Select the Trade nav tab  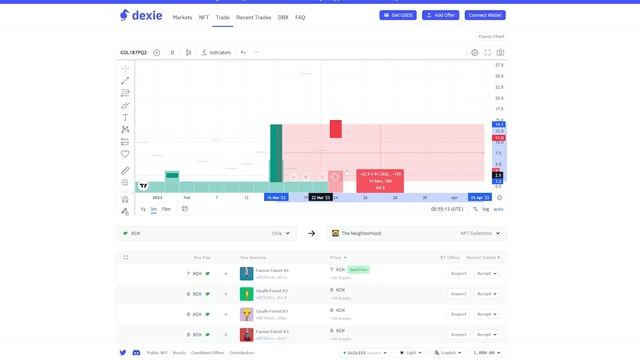(x=222, y=17)
